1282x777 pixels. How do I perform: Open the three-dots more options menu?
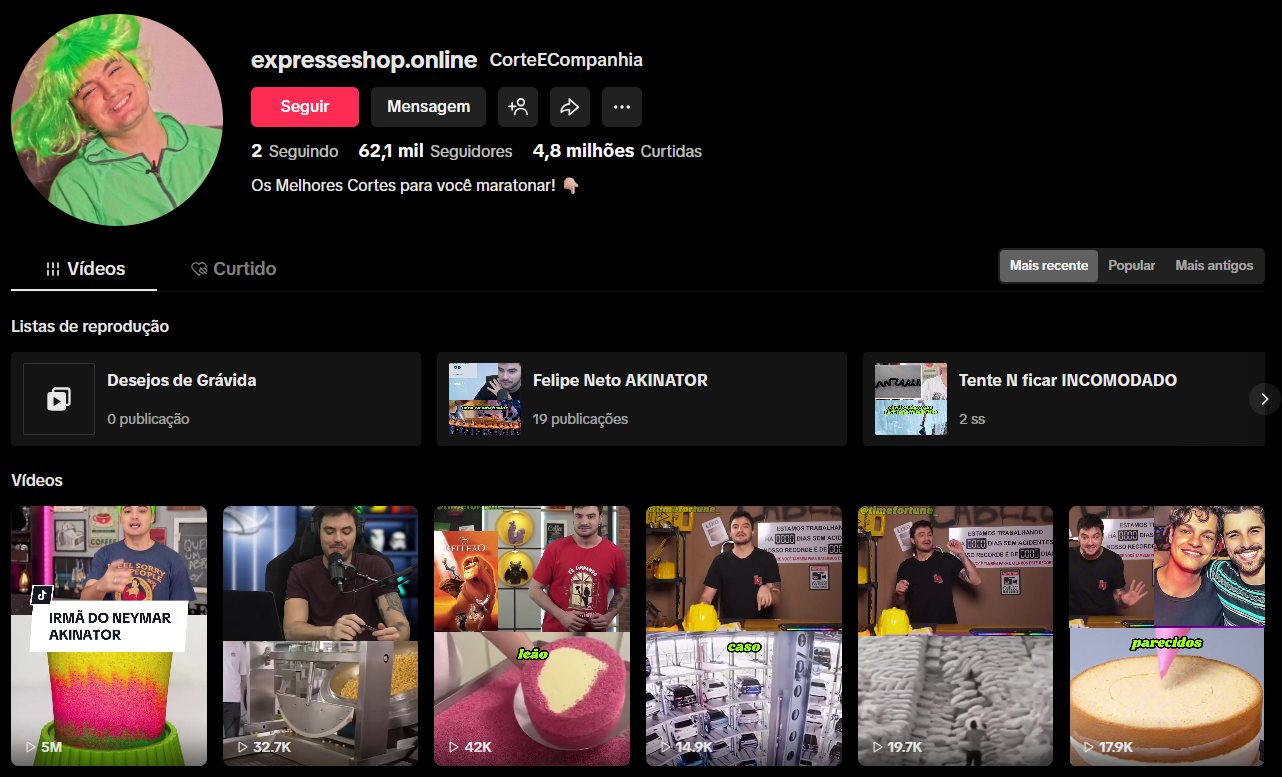coord(622,107)
